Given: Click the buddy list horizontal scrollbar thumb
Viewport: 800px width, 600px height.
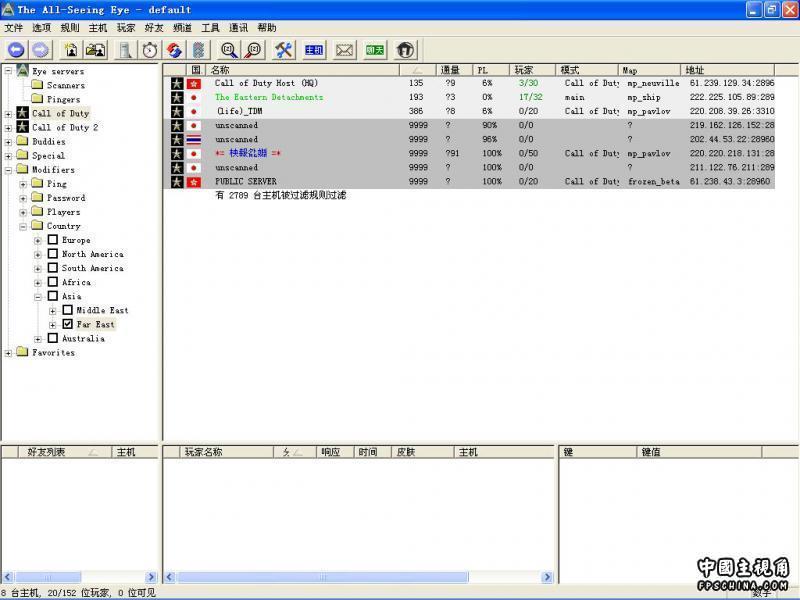Looking at the screenshot, I should pos(48,577).
